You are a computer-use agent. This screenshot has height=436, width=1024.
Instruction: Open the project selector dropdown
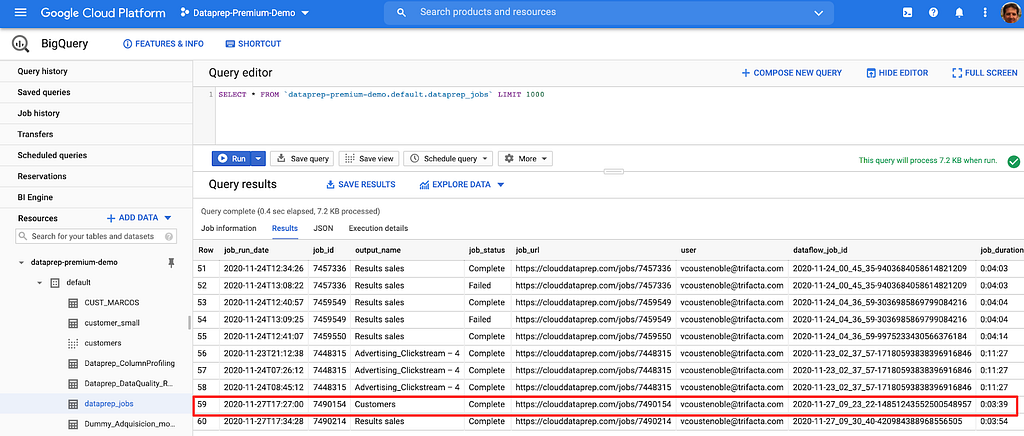[x=244, y=12]
